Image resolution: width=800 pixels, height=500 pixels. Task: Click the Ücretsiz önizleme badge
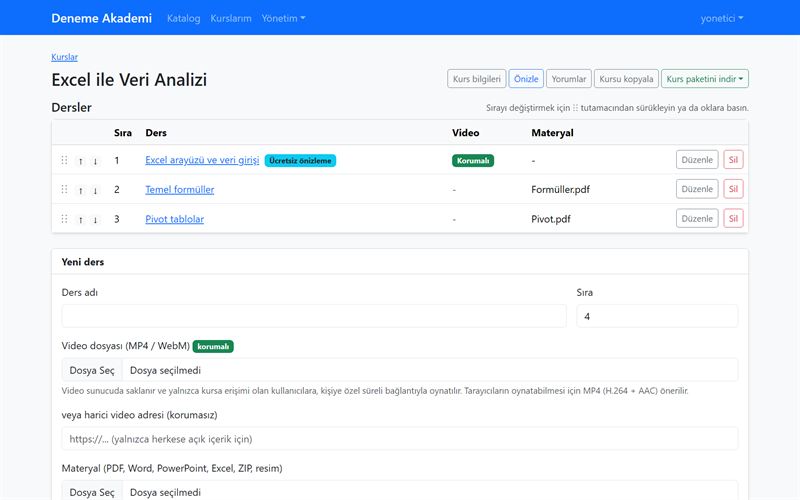[x=300, y=161]
